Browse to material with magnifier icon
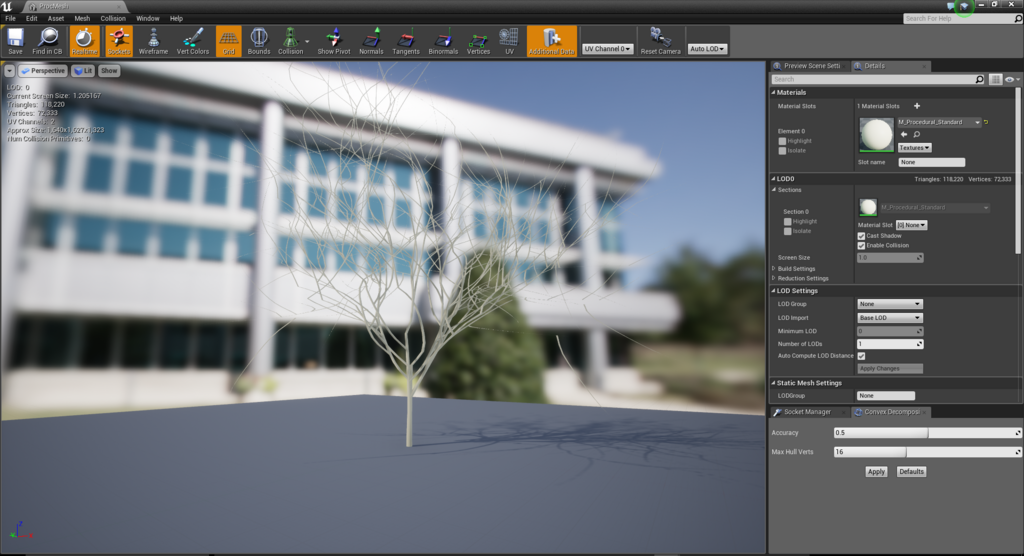This screenshot has height=556, width=1024. coord(917,135)
